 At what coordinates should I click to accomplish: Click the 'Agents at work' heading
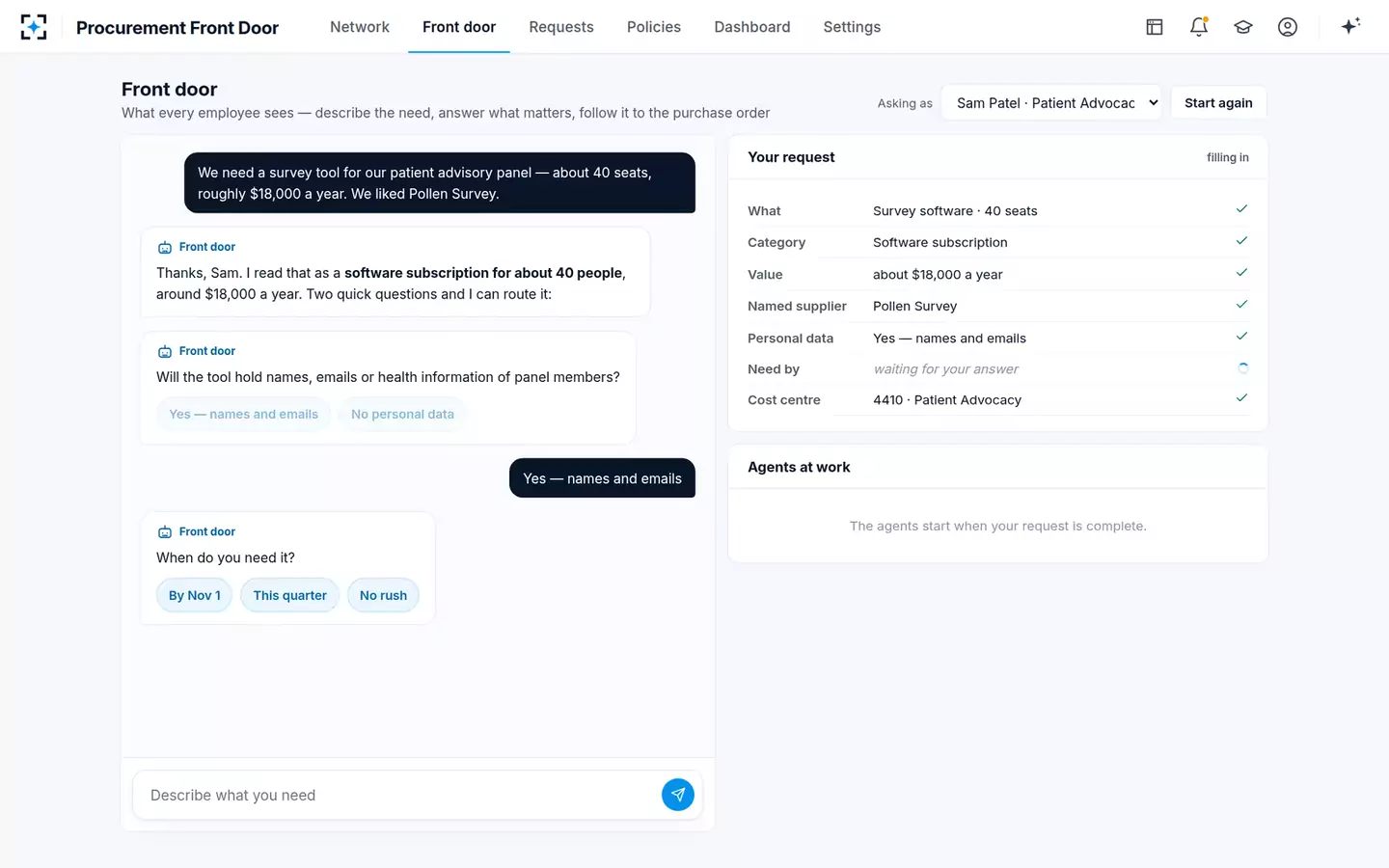799,467
